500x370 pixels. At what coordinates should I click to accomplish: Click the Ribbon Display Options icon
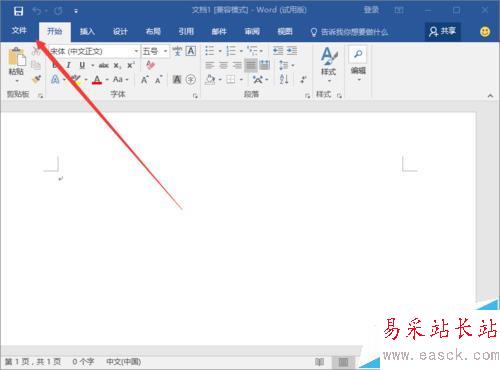(399, 11)
